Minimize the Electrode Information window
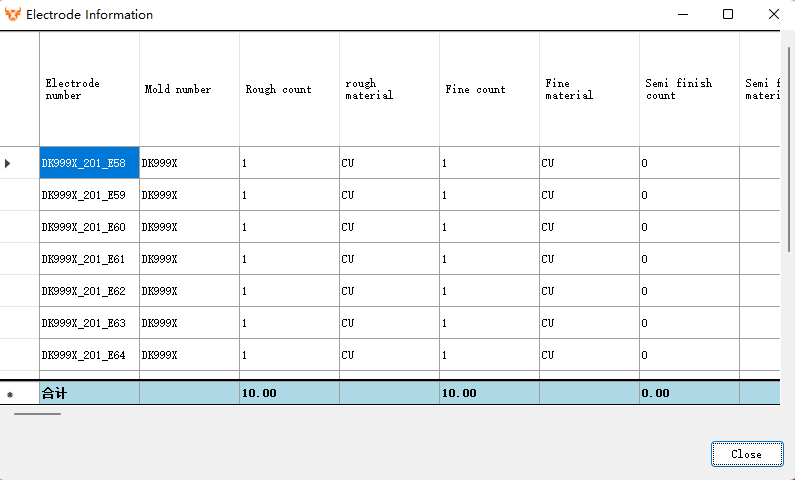The image size is (795, 480). pos(682,15)
